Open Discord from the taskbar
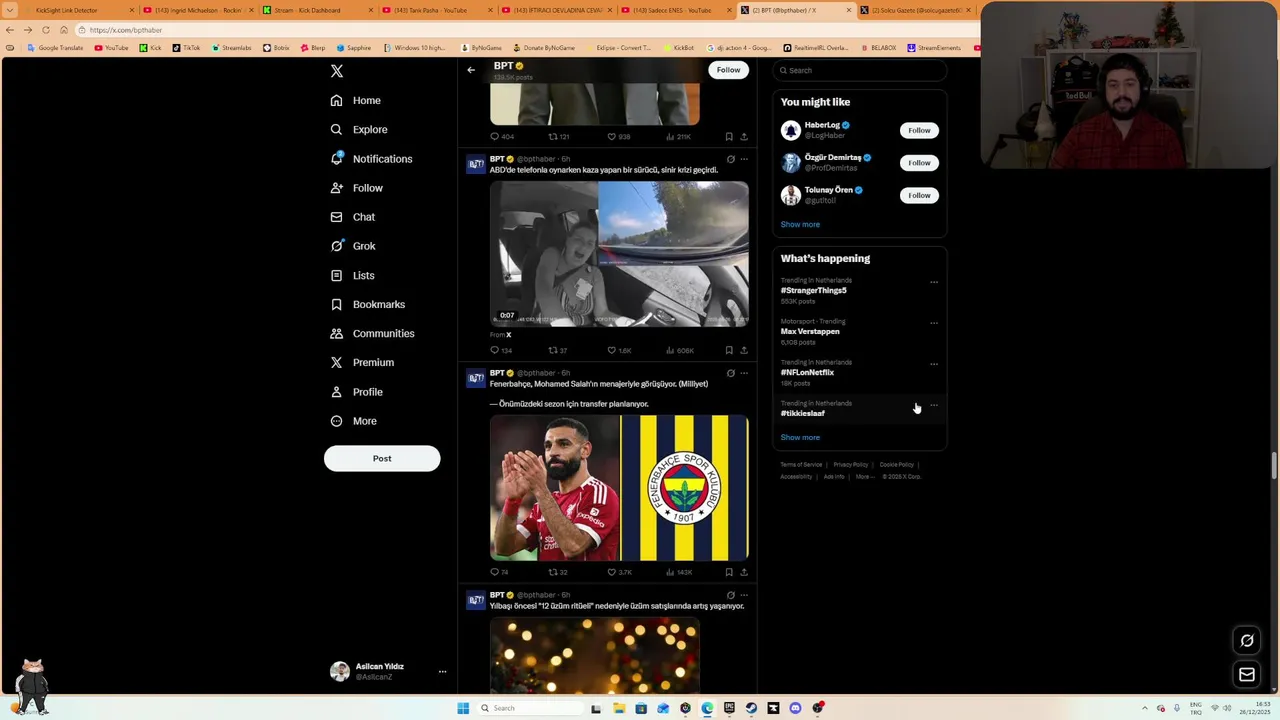The height and width of the screenshot is (720, 1280). pos(795,708)
